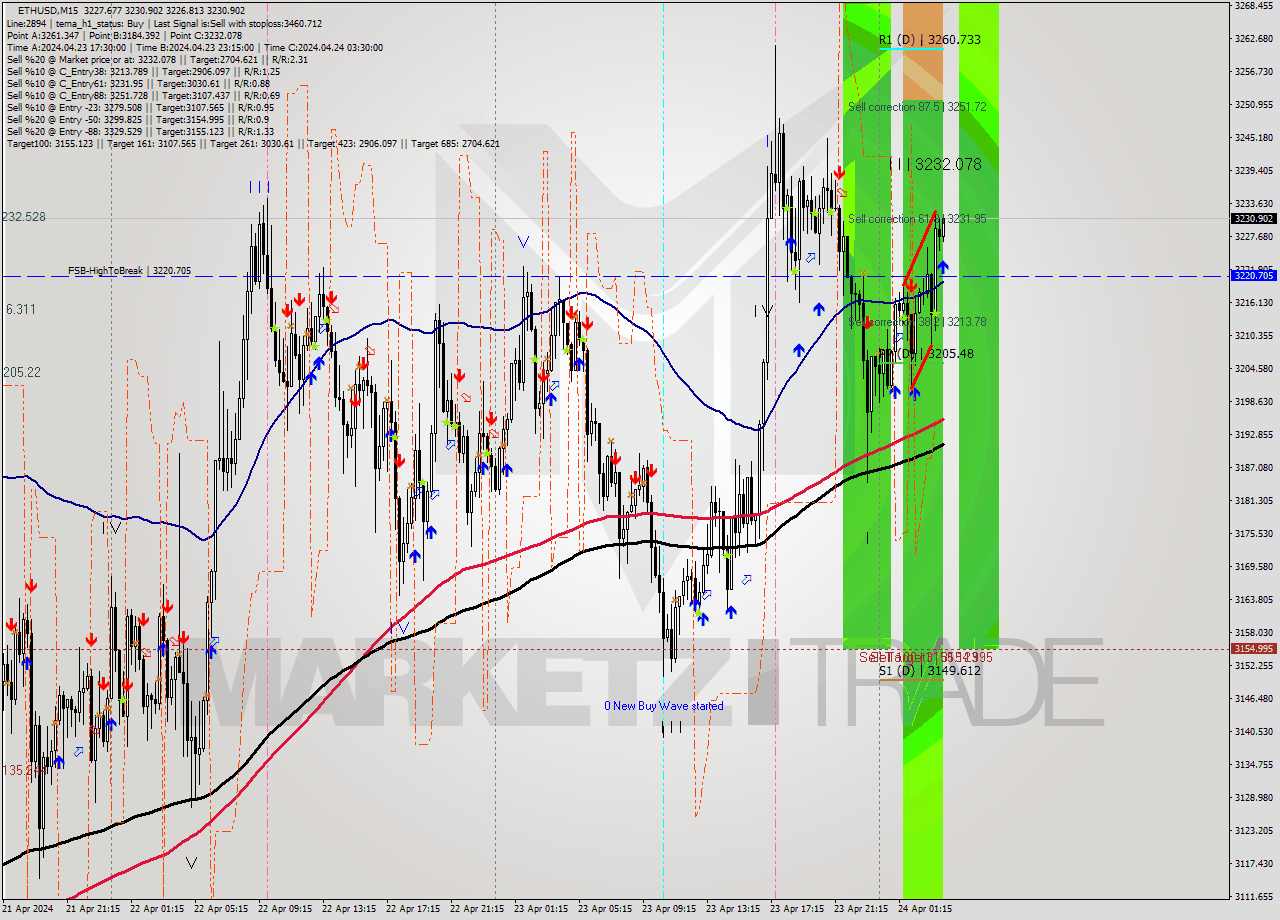The height and width of the screenshot is (920, 1280).
Task: Click price axis value 3268.455
Action: 1253,5
